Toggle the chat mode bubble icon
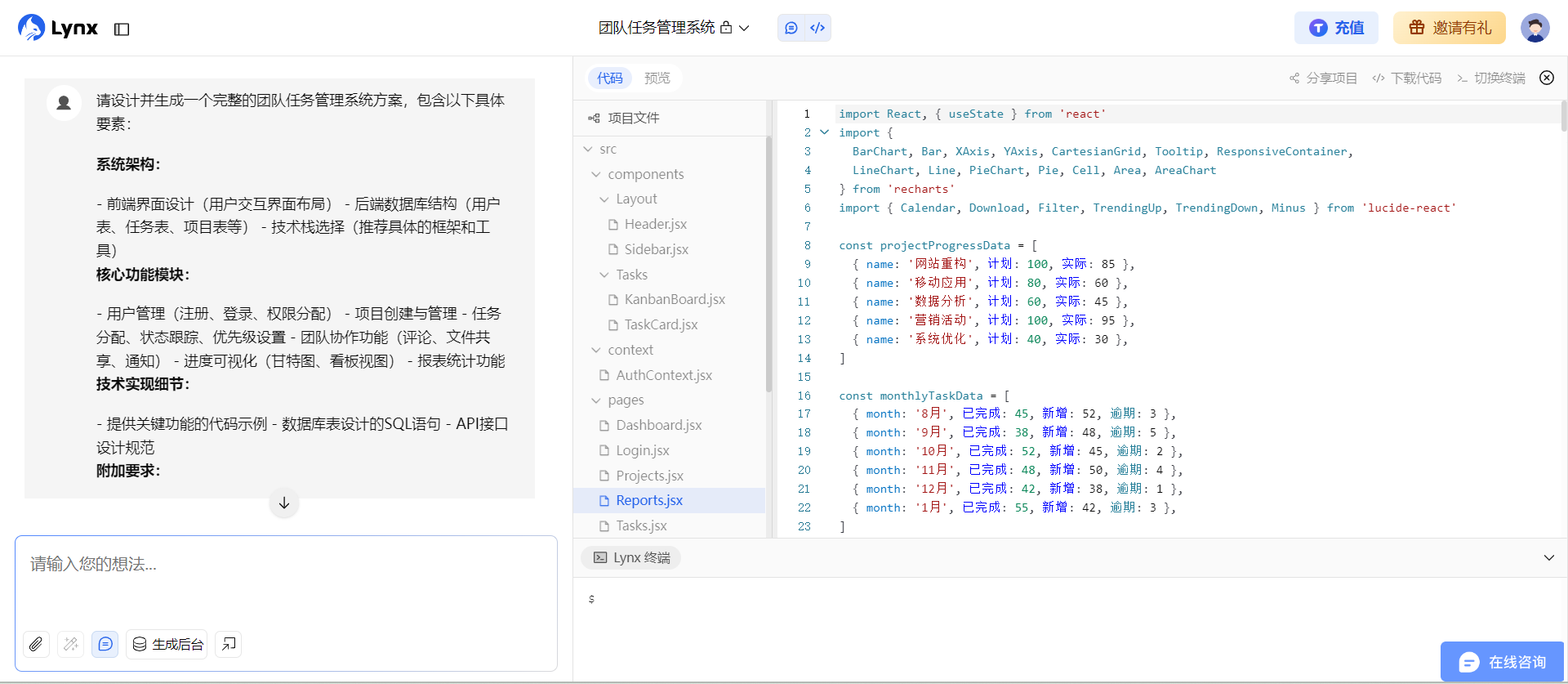 tap(105, 644)
